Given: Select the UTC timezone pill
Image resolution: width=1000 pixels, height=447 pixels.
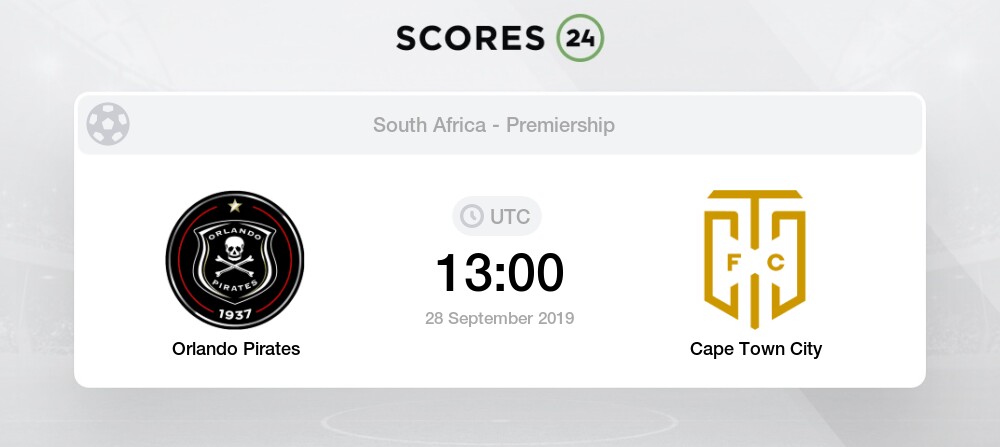Looking at the screenshot, I should 497,216.
